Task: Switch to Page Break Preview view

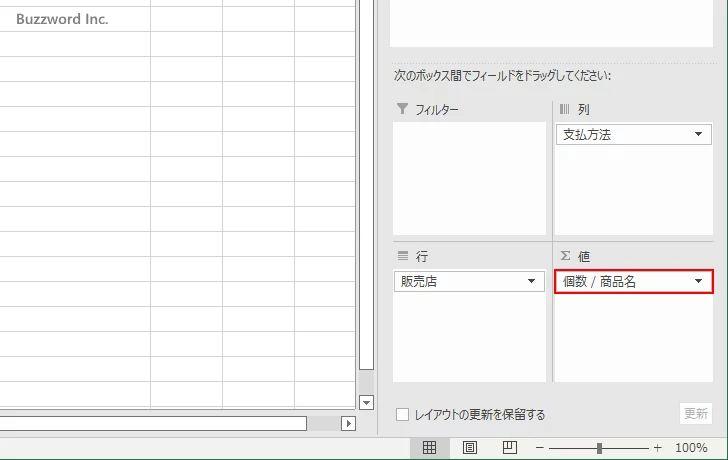Action: [x=509, y=447]
